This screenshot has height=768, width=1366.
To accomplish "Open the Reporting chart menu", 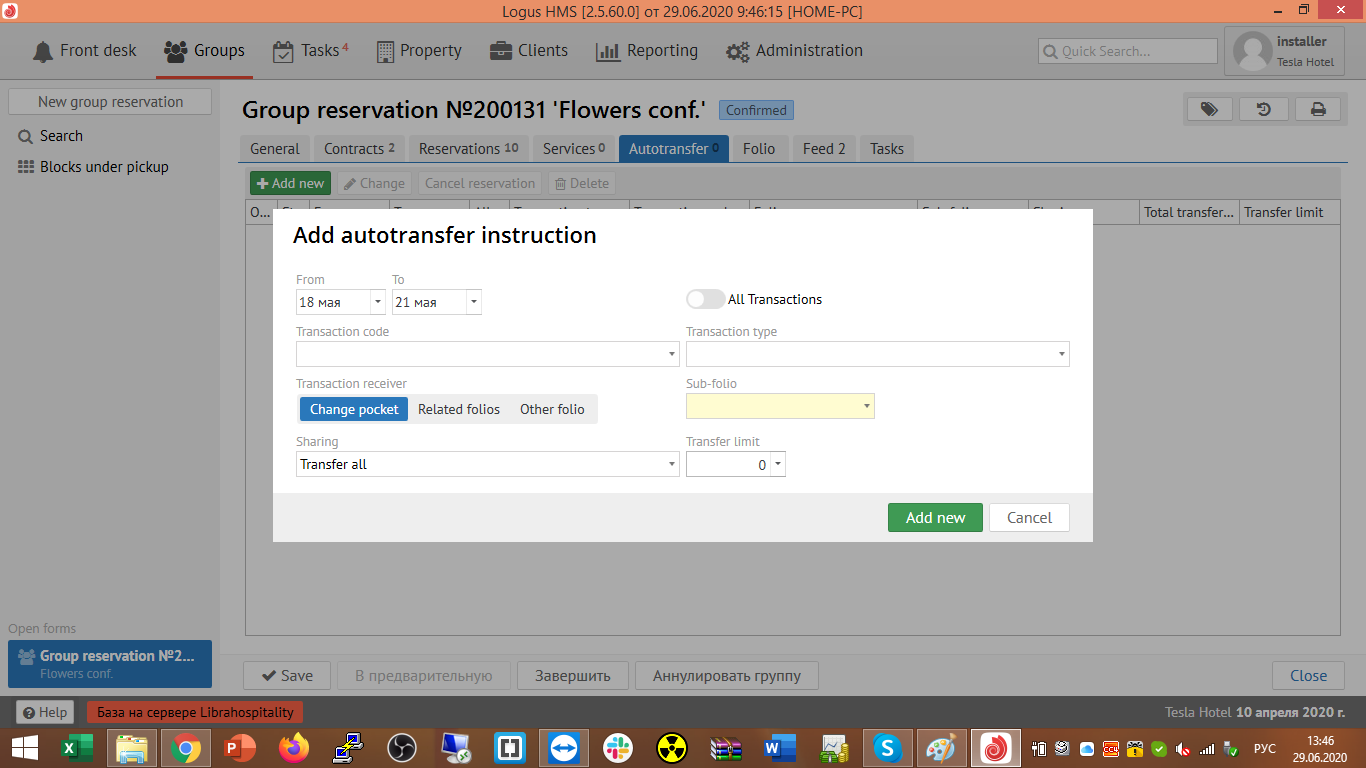I will click(x=647, y=51).
